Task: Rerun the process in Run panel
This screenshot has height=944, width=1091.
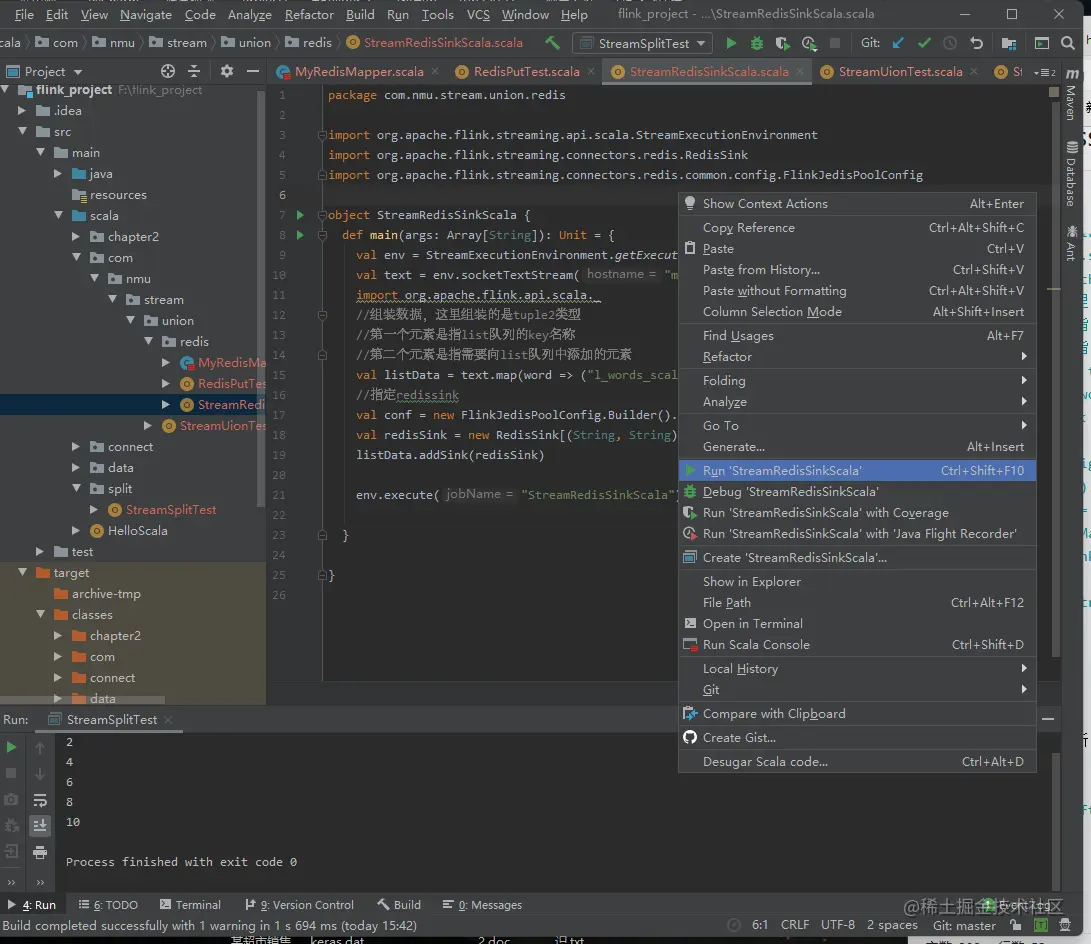Action: click(x=11, y=747)
